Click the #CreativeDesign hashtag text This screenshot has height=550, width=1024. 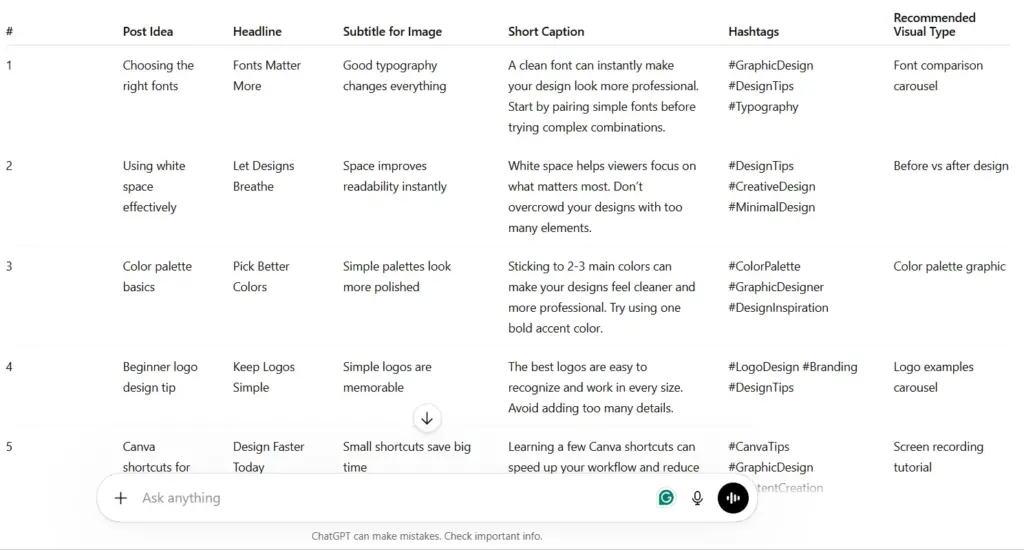tap(771, 187)
